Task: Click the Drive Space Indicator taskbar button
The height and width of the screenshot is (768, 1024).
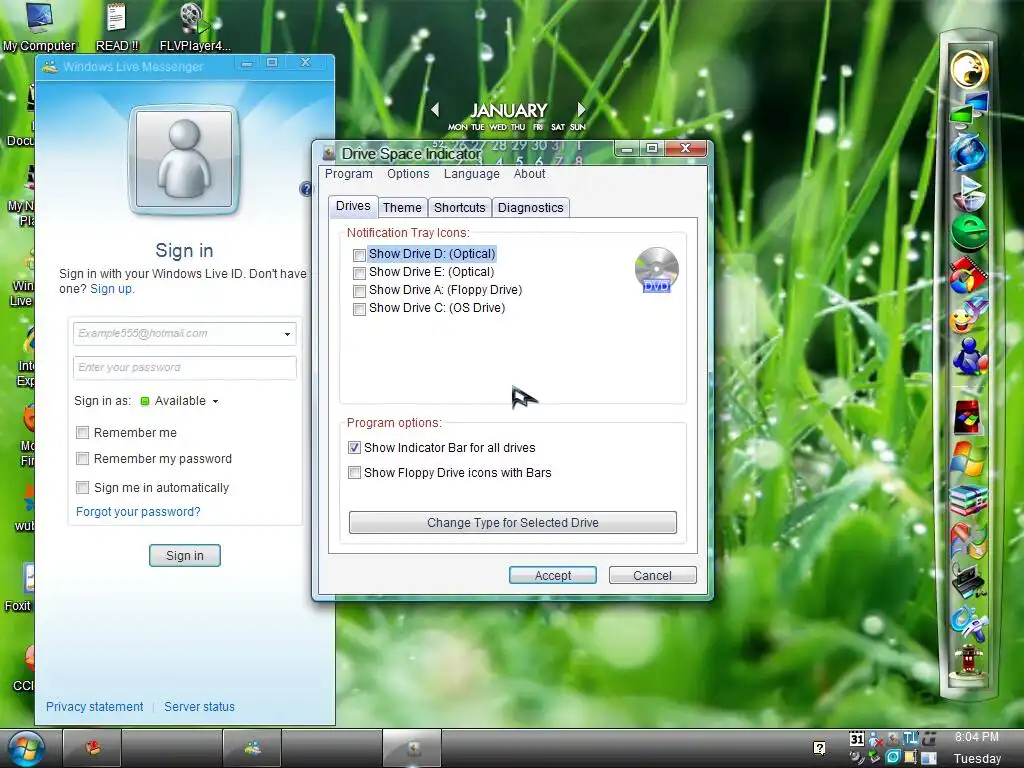Action: [x=412, y=748]
